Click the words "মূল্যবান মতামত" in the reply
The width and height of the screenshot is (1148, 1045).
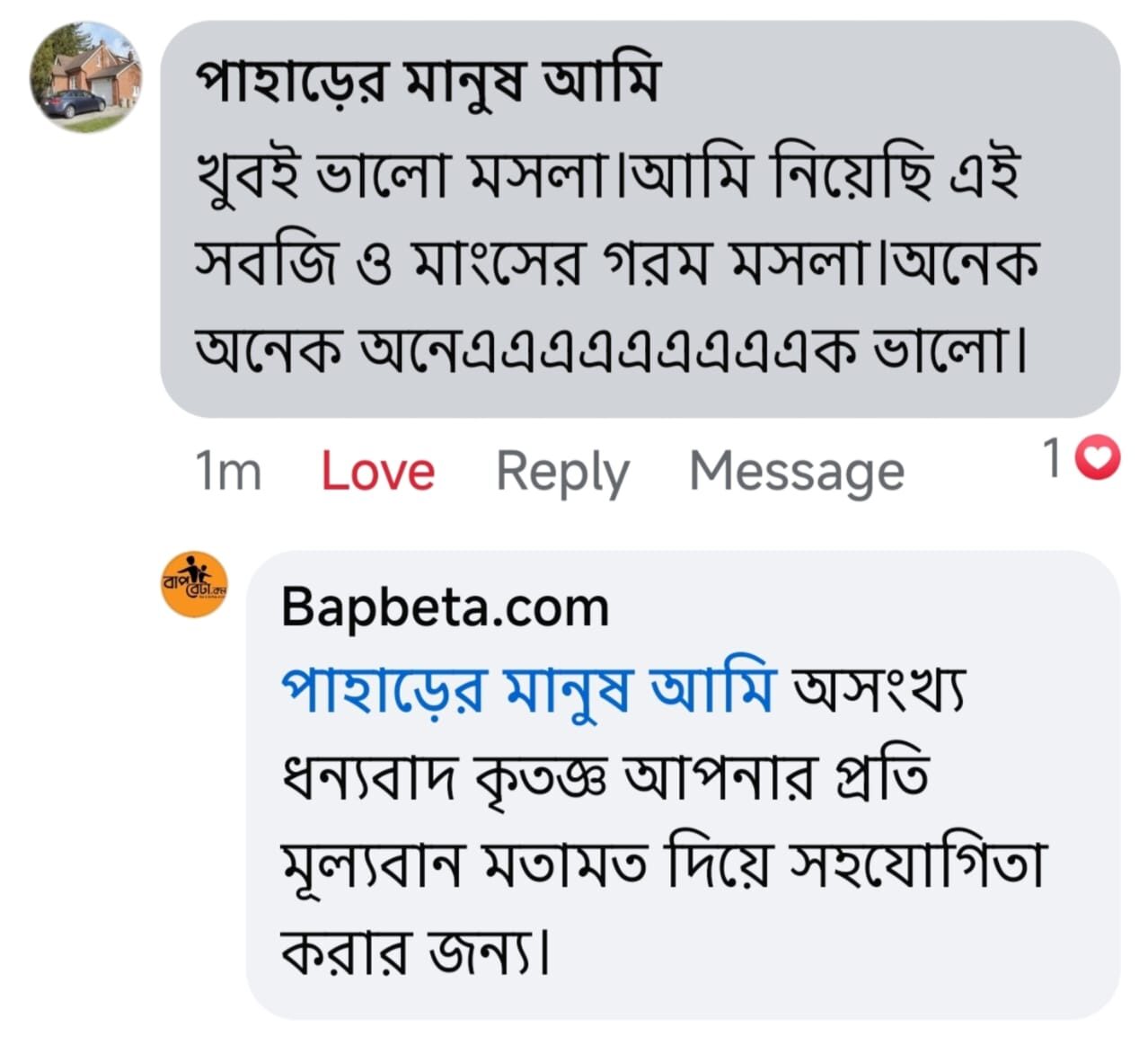pos(464,864)
